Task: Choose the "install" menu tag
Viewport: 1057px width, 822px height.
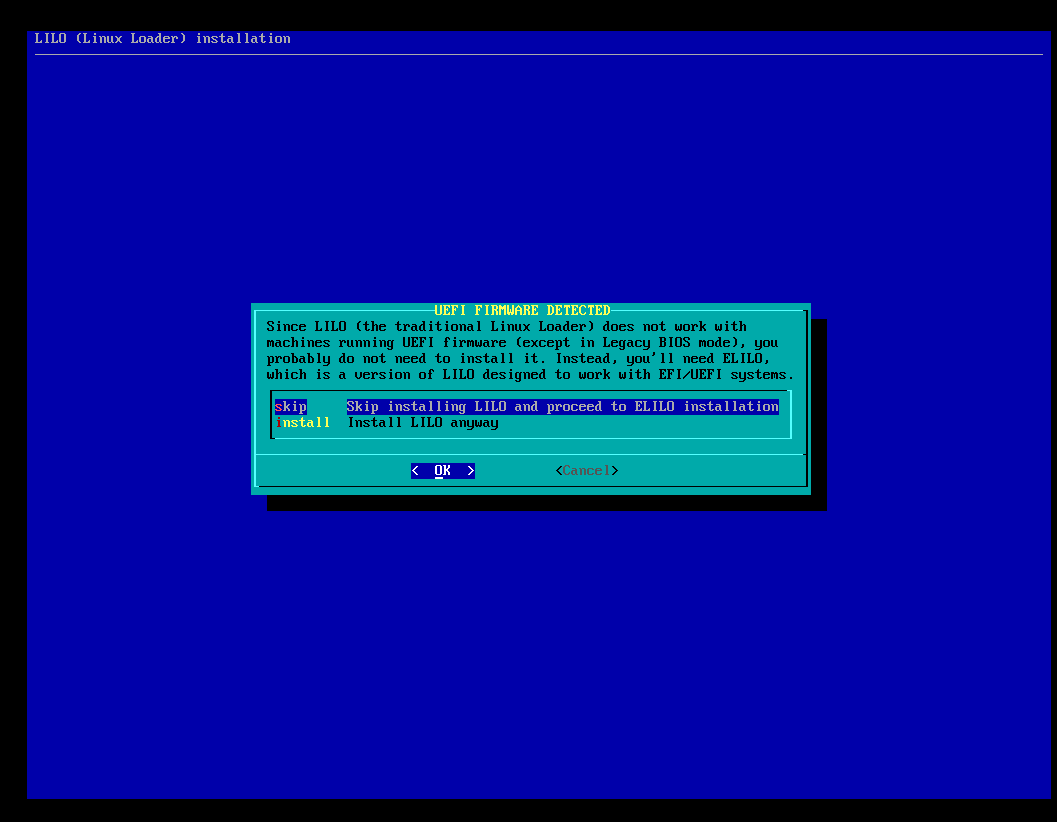Action: click(303, 423)
